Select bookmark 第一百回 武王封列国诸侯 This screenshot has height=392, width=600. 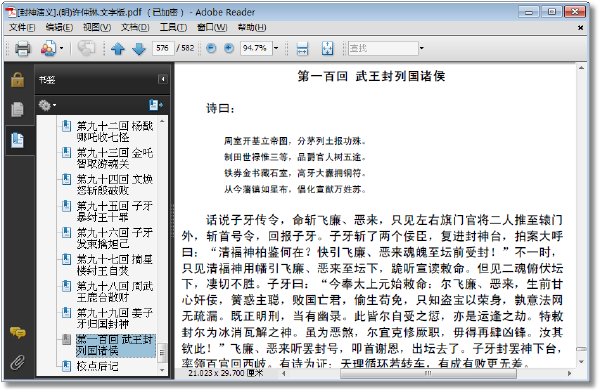[115, 345]
